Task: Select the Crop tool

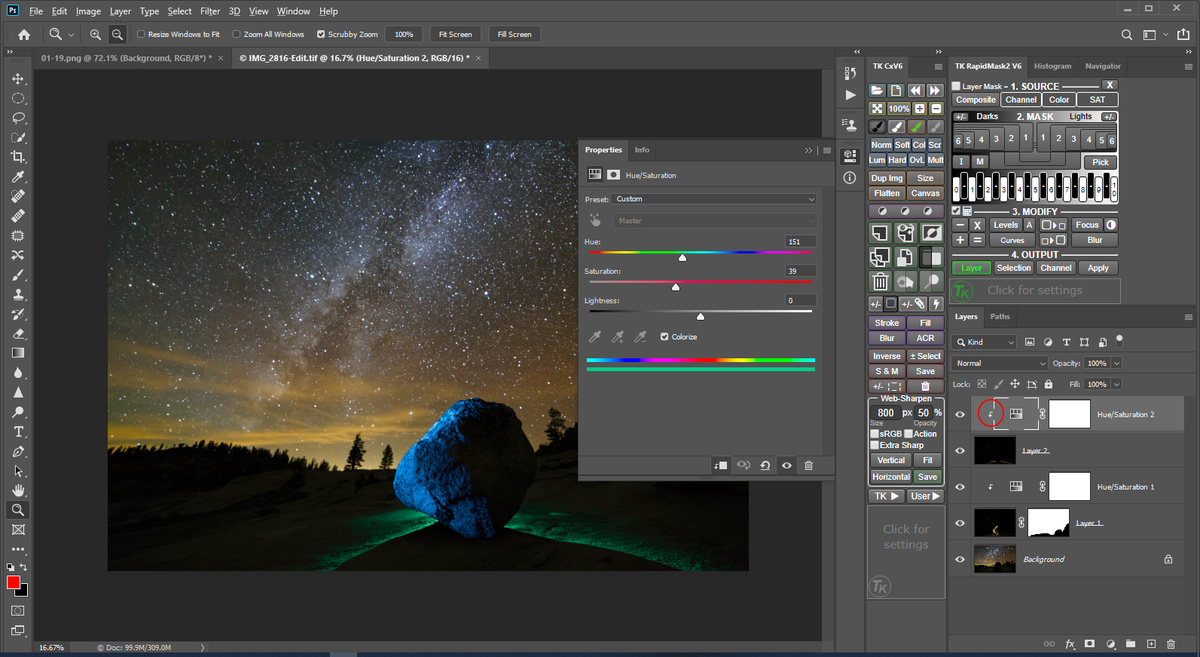Action: 18,157
